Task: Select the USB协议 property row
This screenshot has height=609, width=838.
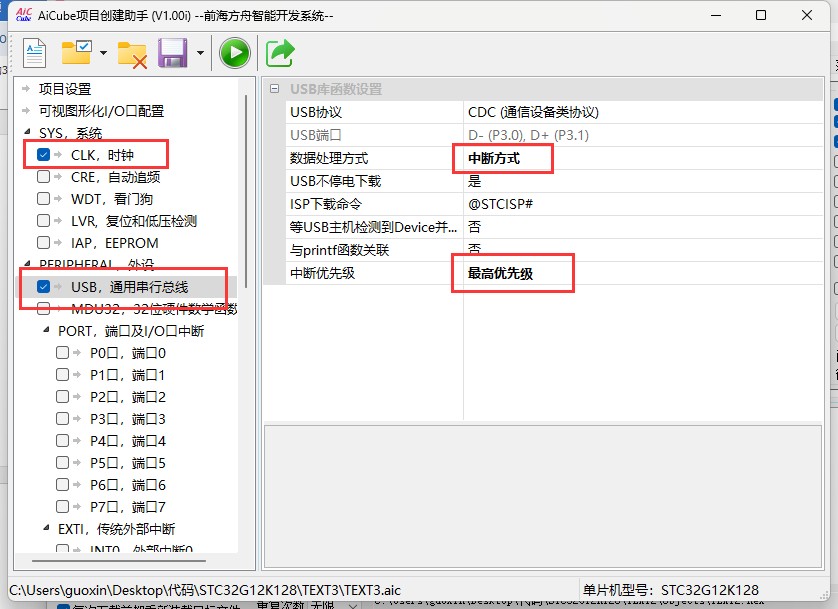Action: coord(555,112)
